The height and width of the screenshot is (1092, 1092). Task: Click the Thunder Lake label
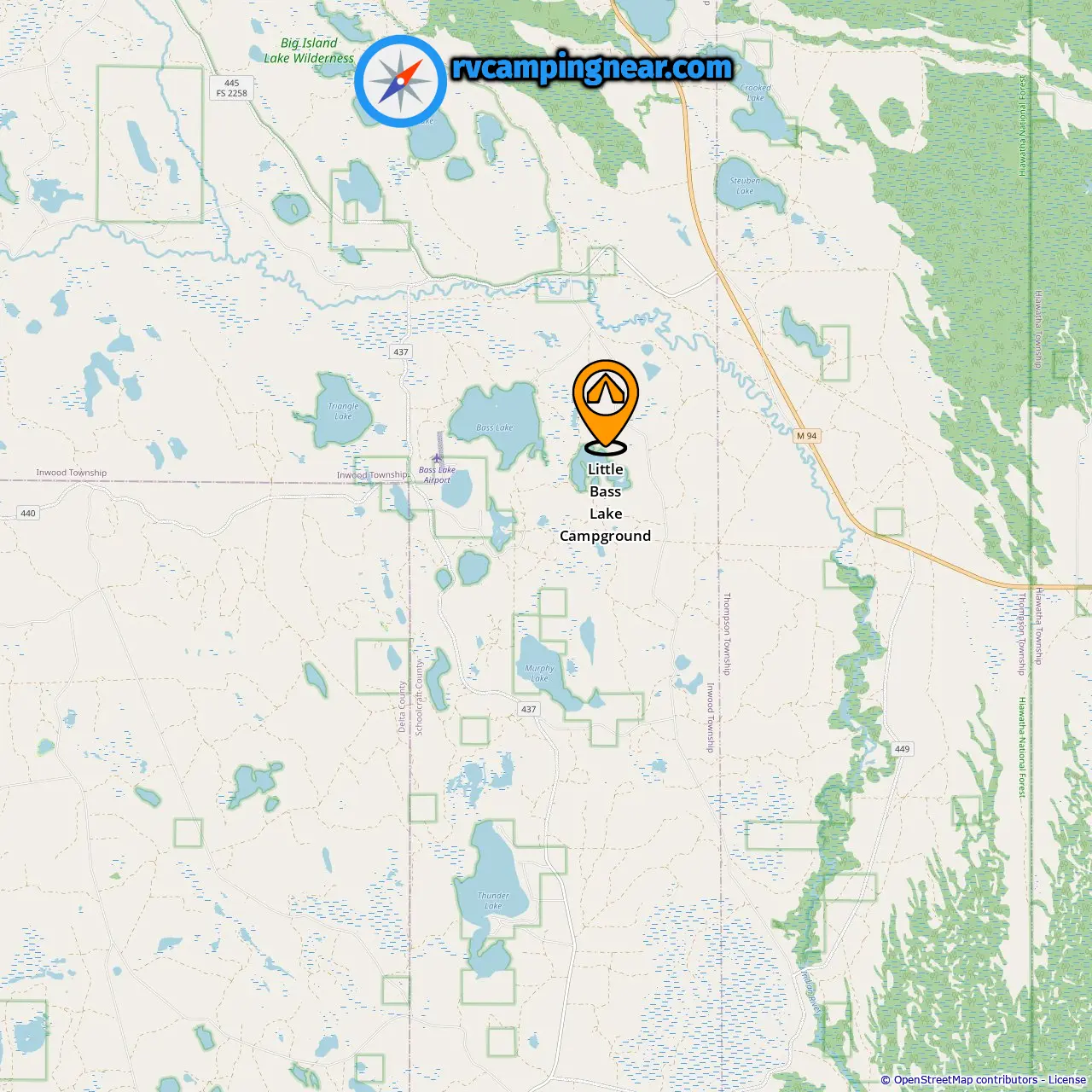coord(494,901)
